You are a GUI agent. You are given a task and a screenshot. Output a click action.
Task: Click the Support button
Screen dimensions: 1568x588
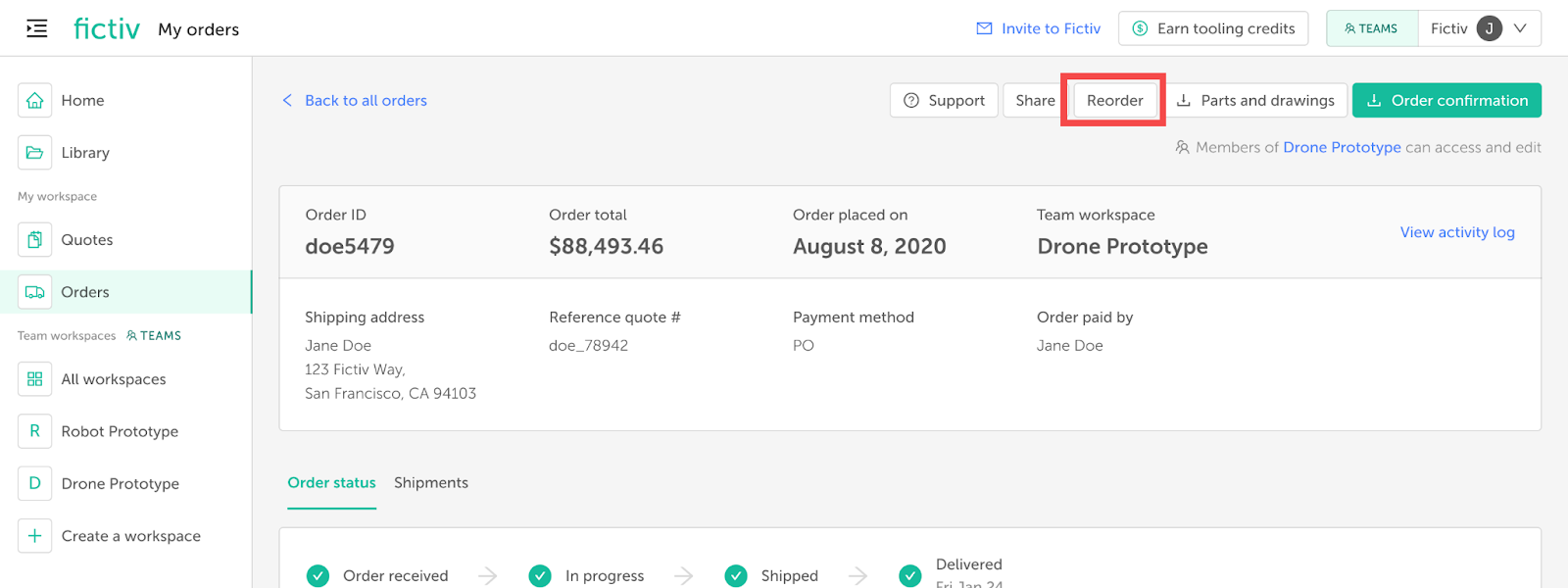pos(944,100)
